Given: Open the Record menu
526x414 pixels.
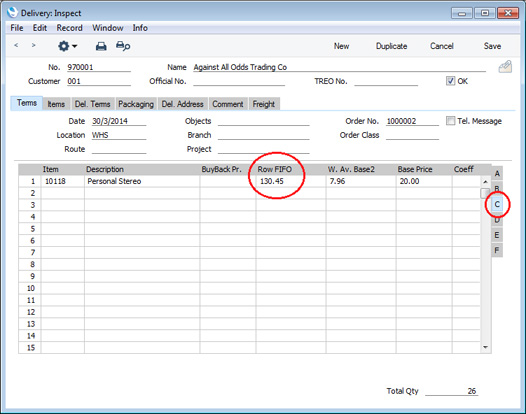Looking at the screenshot, I should coord(69,28).
